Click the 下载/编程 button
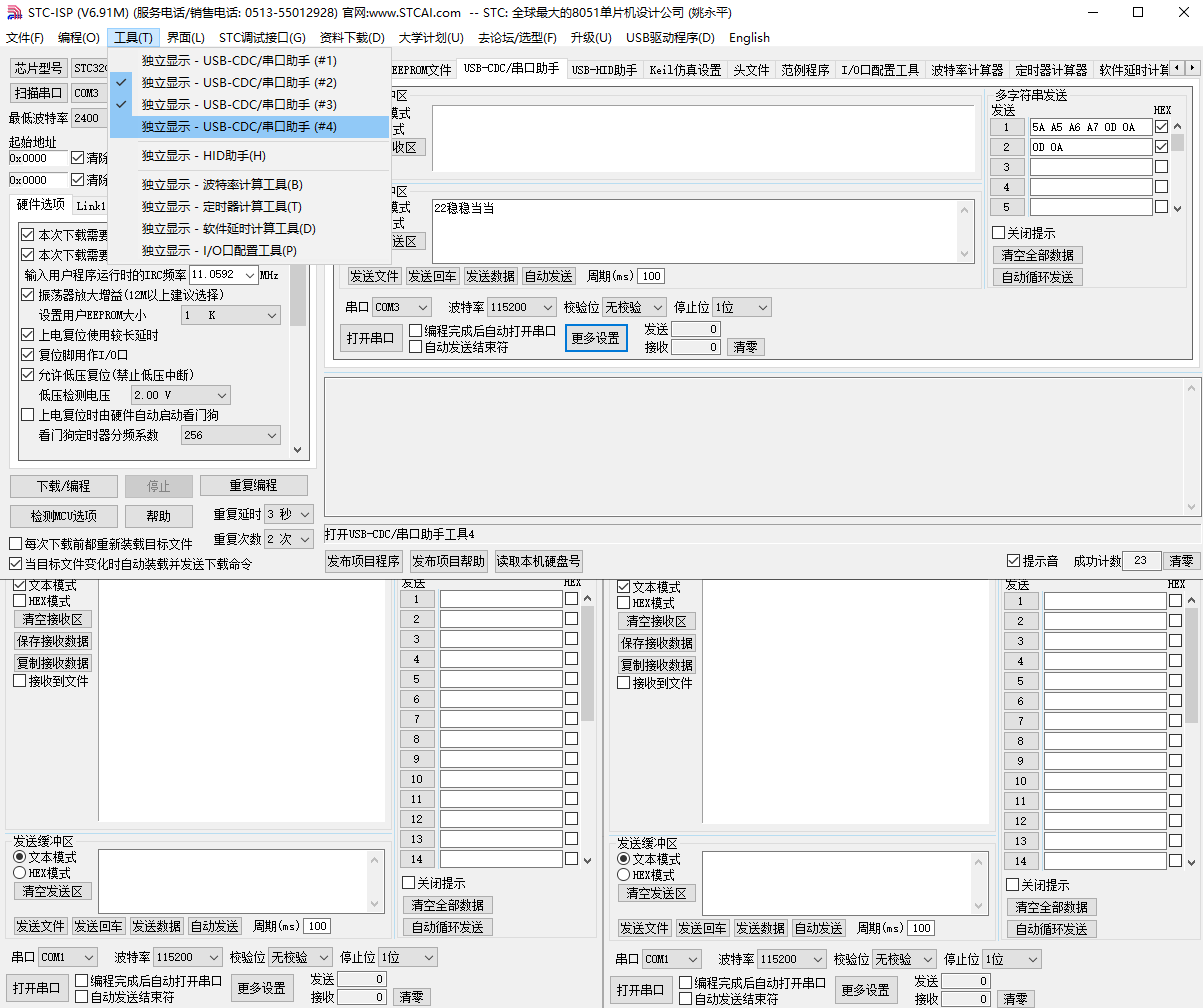Image resolution: width=1203 pixels, height=1008 pixels. click(63, 486)
